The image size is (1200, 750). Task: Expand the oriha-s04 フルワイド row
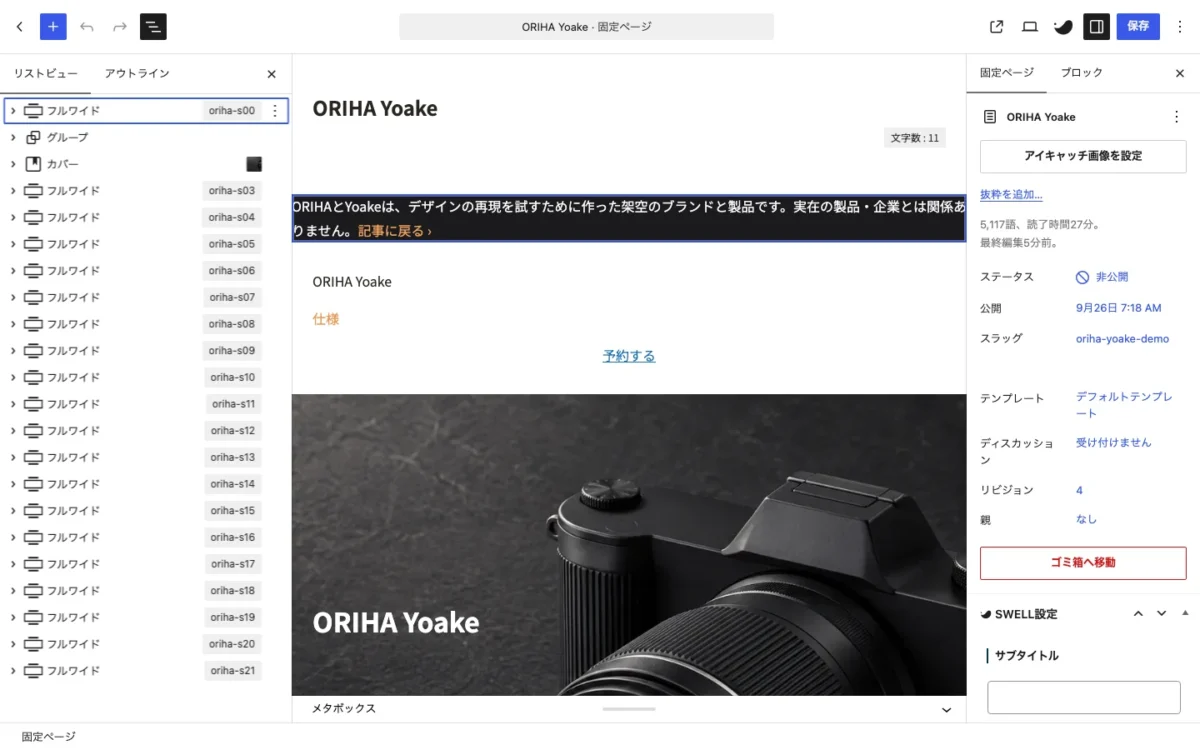(x=13, y=217)
